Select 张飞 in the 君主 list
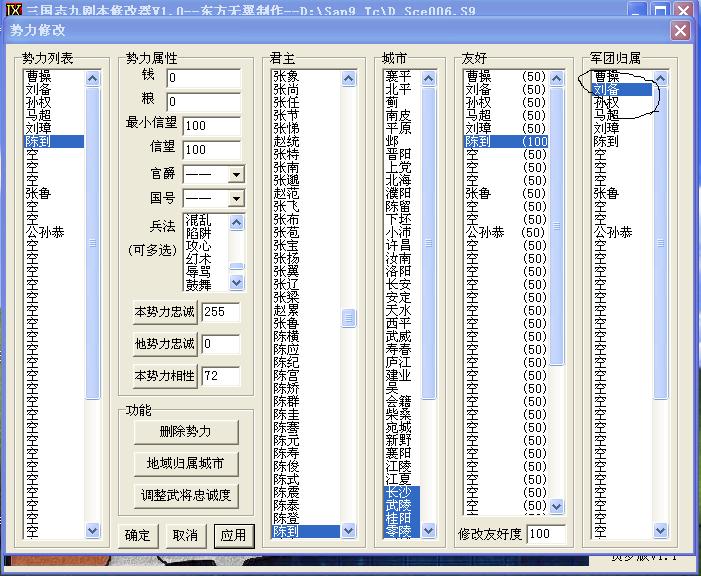 [x=286, y=206]
